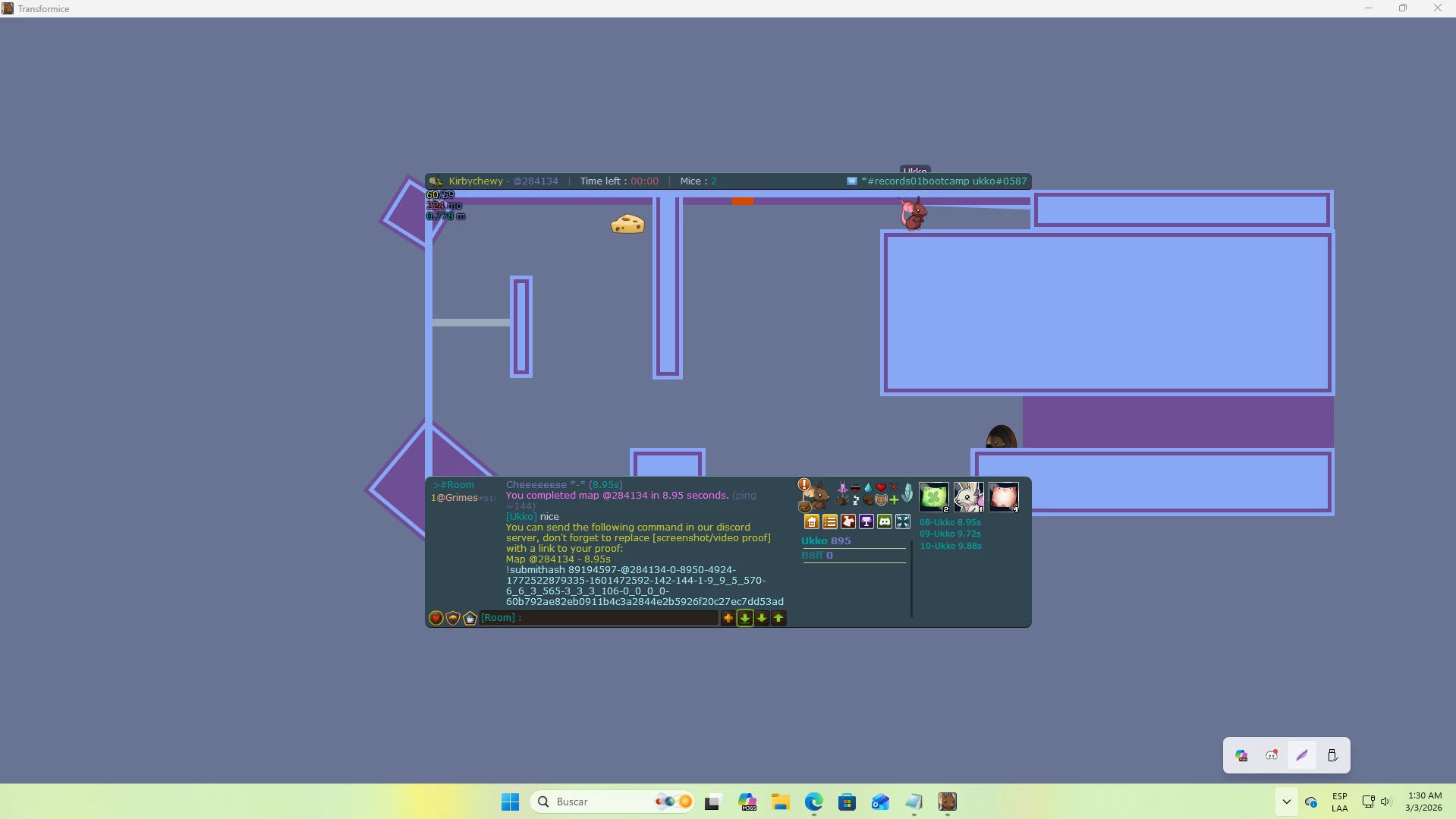
Task: Click the red heart friends button
Action: click(x=436, y=618)
